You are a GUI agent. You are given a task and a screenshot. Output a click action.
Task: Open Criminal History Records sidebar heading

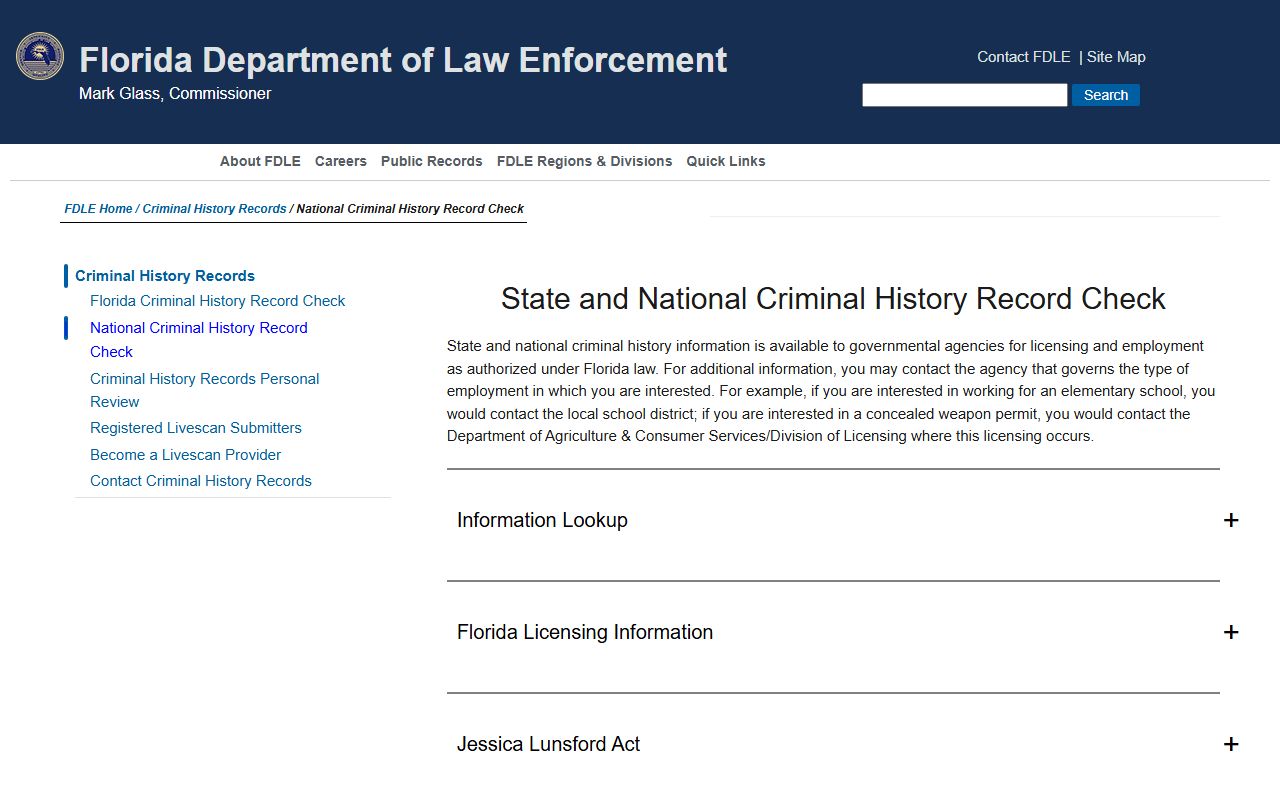click(x=165, y=276)
